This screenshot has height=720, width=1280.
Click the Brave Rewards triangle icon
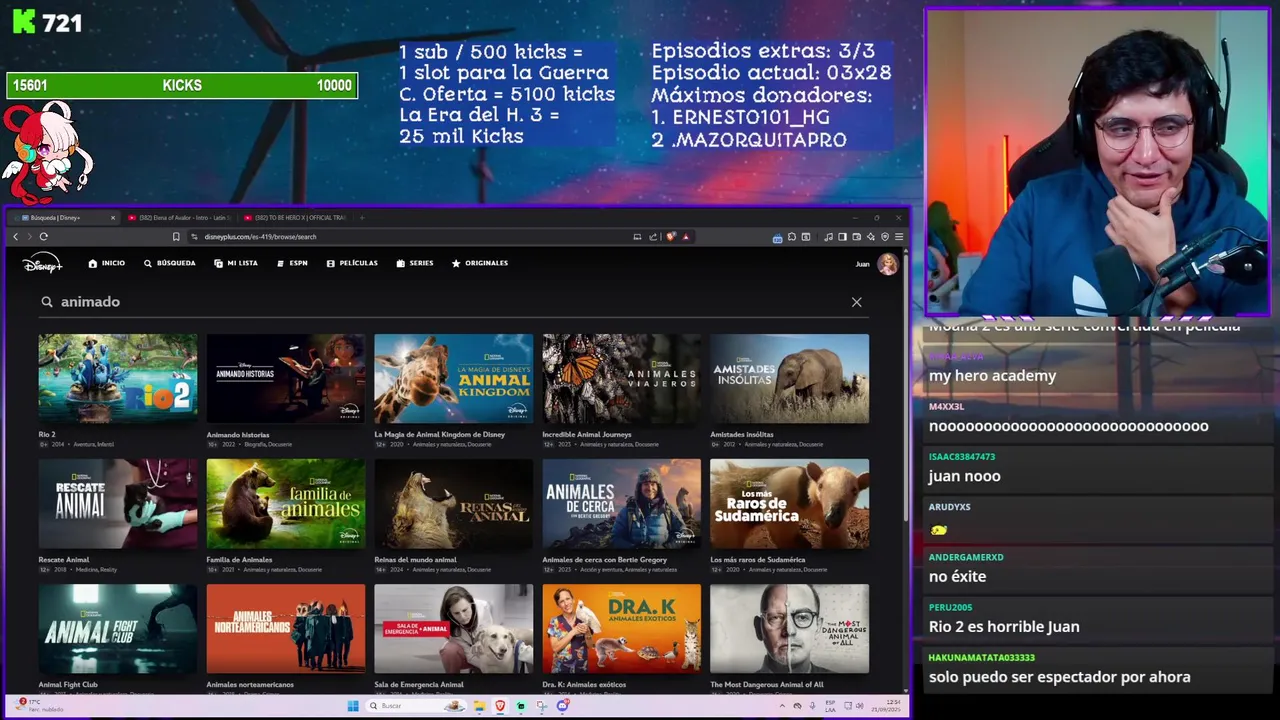[685, 237]
